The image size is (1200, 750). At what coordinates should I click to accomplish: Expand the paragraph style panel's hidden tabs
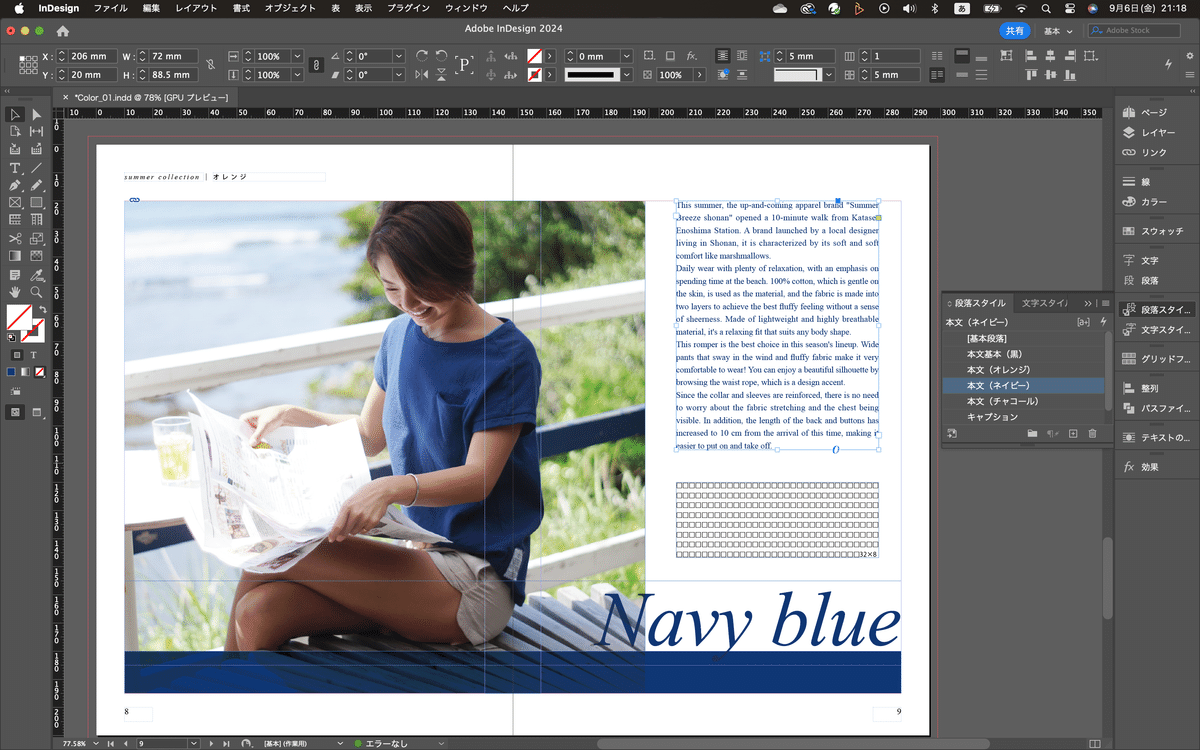1088,302
